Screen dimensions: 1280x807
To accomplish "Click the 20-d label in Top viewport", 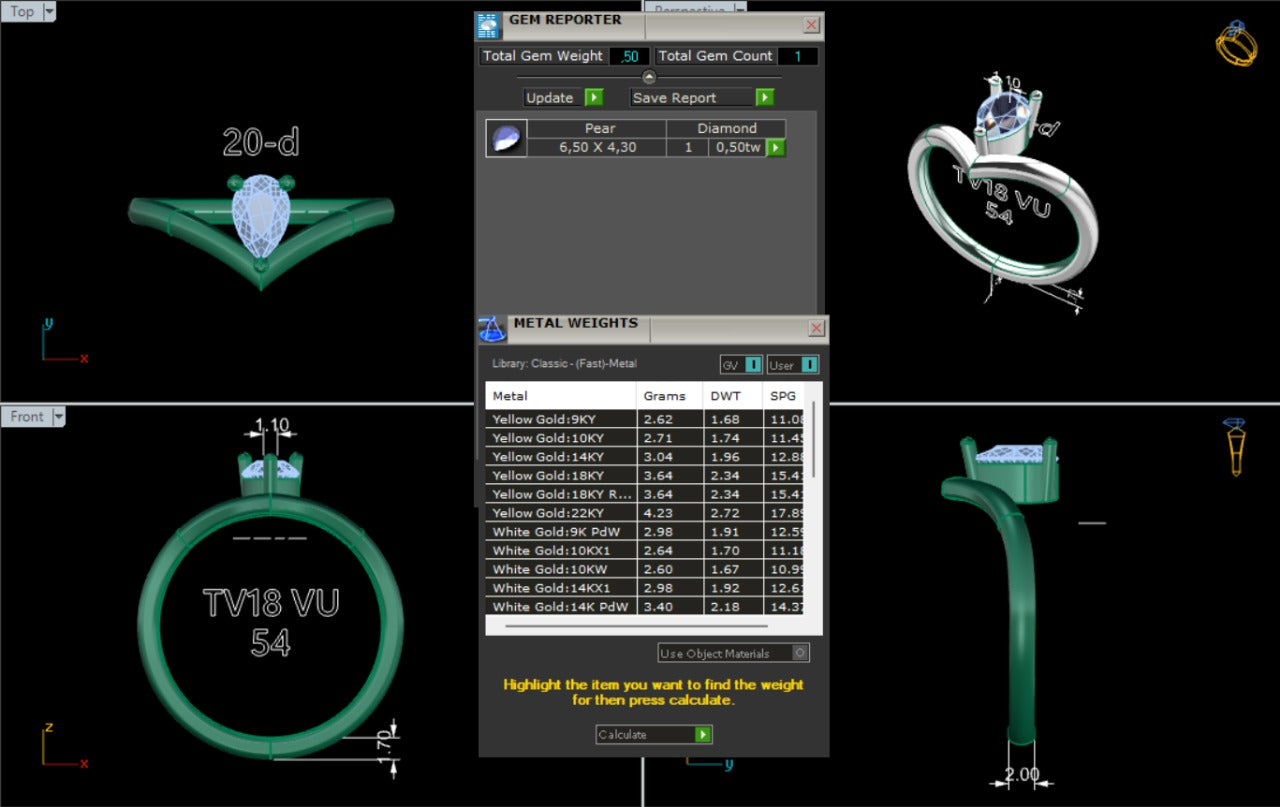I will [x=261, y=143].
